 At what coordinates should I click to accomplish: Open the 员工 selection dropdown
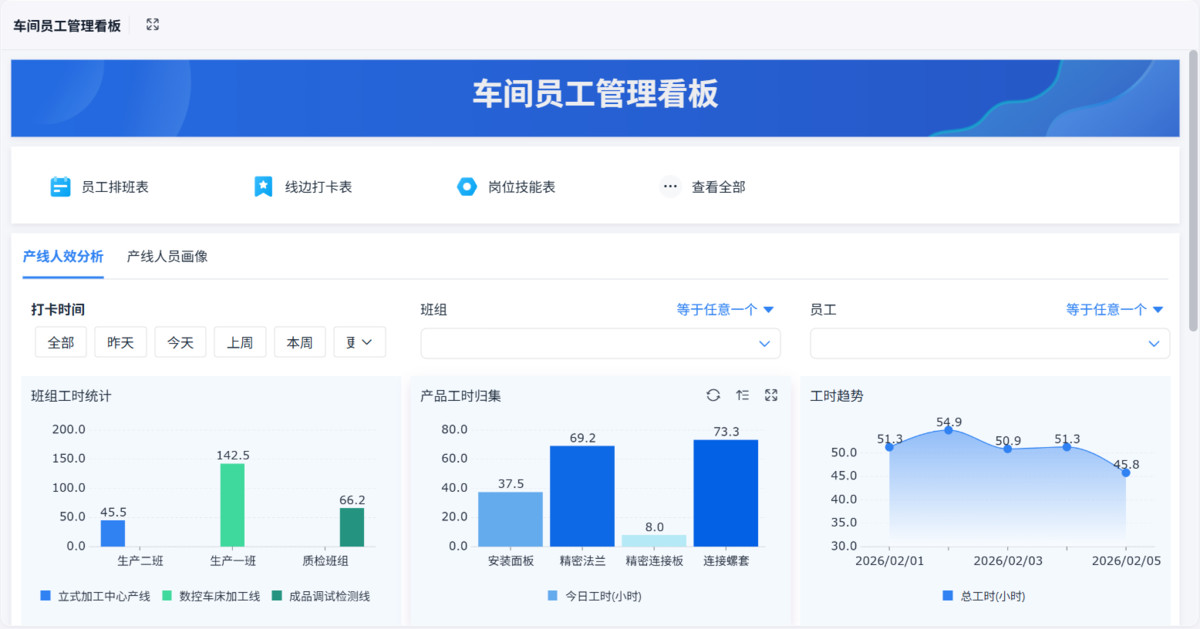(x=989, y=344)
